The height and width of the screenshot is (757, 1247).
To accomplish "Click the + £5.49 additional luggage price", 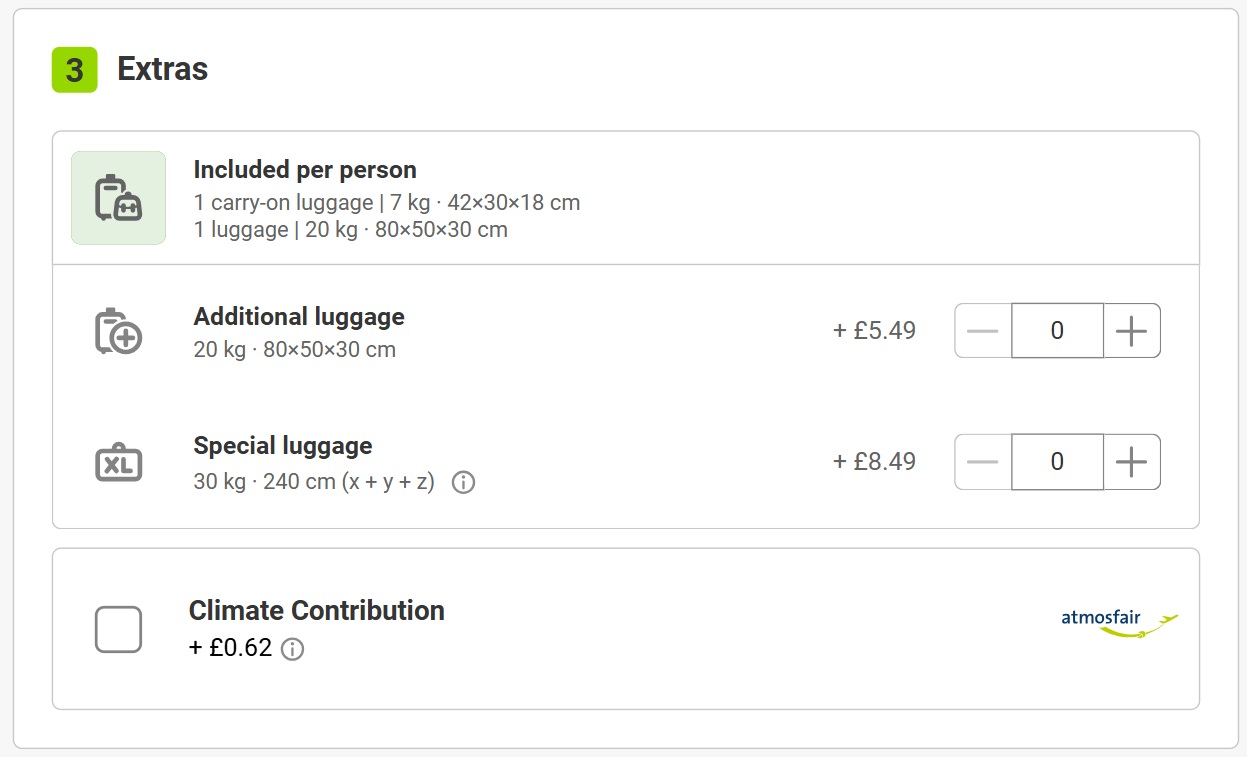I will [874, 331].
